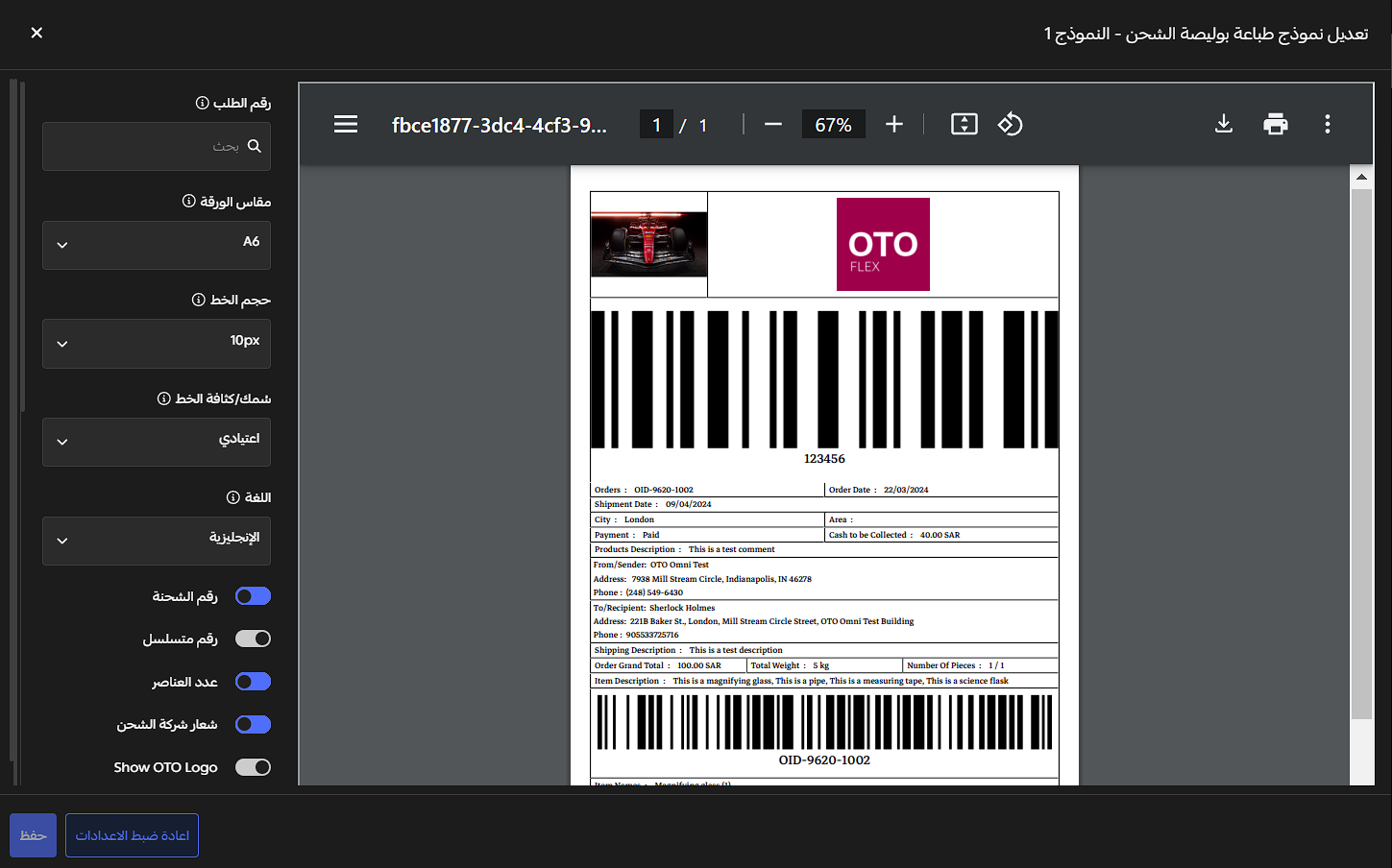Click the City London text
This screenshot has width=1392, height=868.
point(623,519)
